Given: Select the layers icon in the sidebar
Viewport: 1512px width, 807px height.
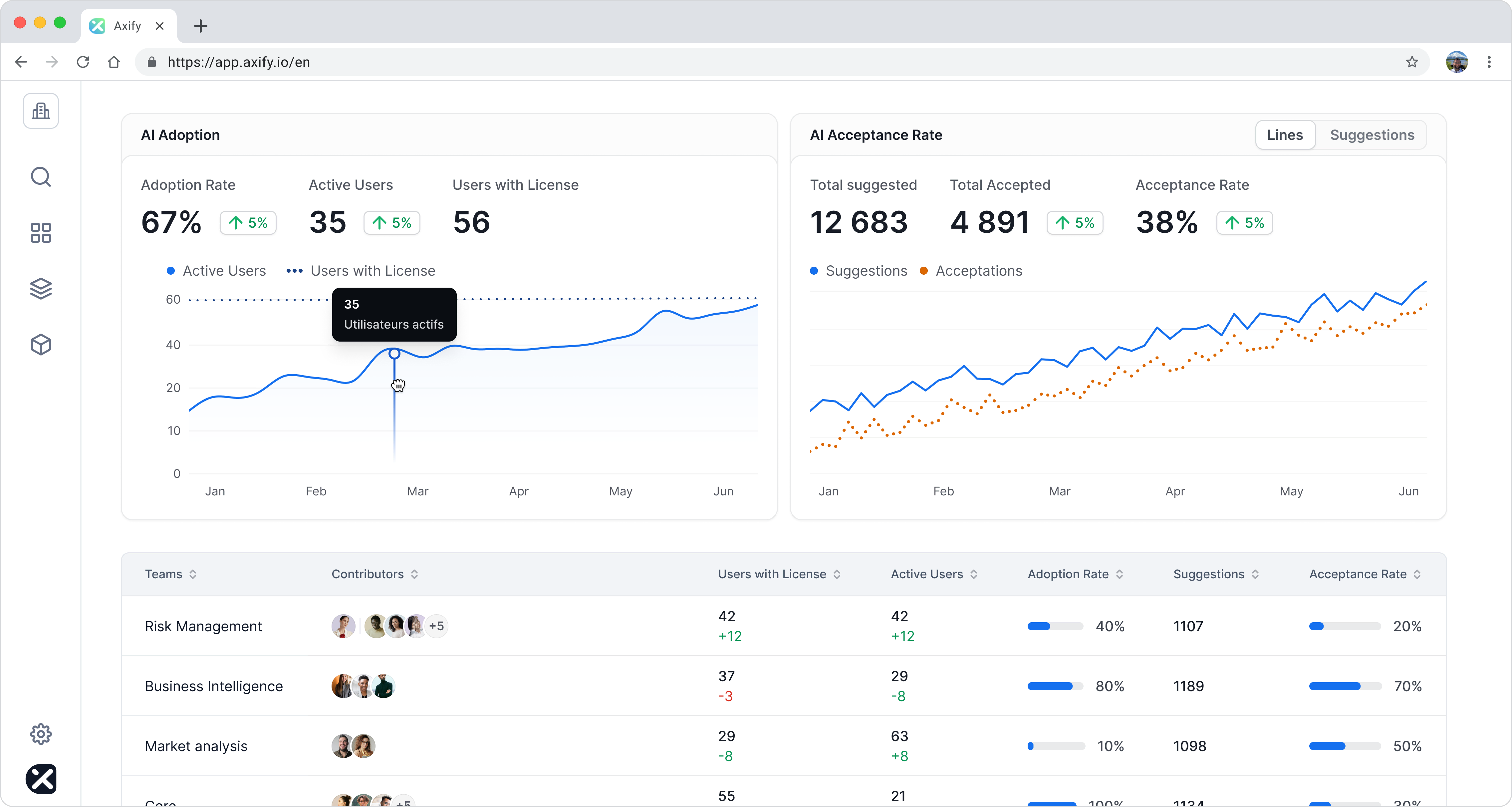Looking at the screenshot, I should point(41,288).
